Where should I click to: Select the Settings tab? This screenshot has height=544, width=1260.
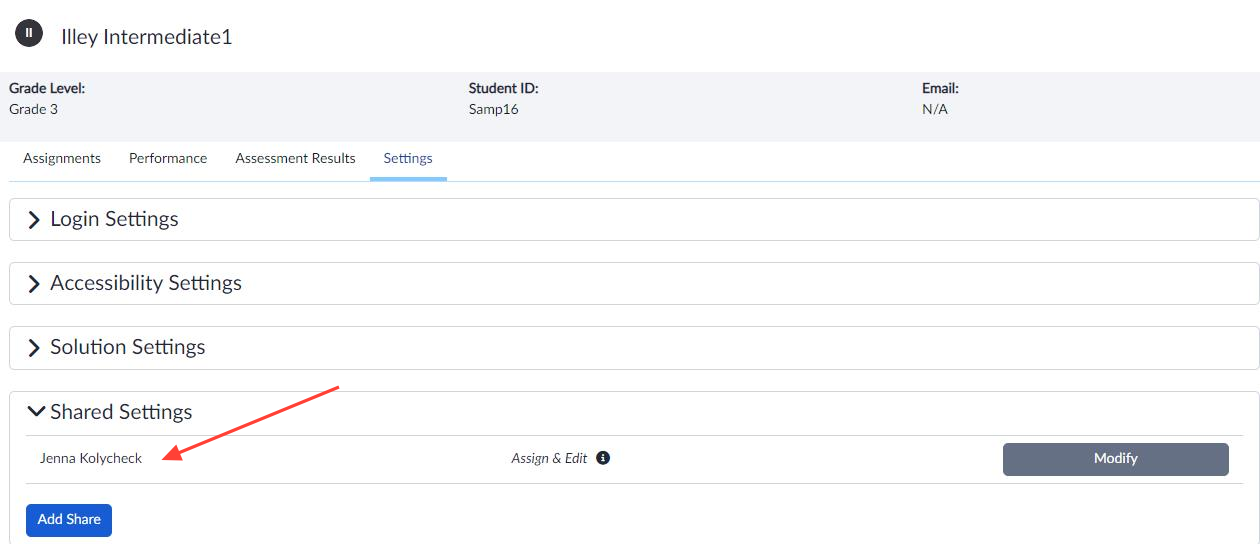tap(408, 158)
